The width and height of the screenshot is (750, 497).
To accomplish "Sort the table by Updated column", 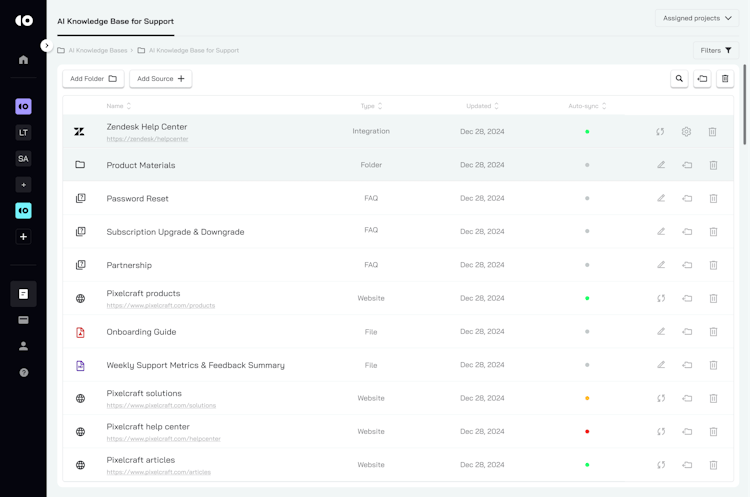I will 482,106.
